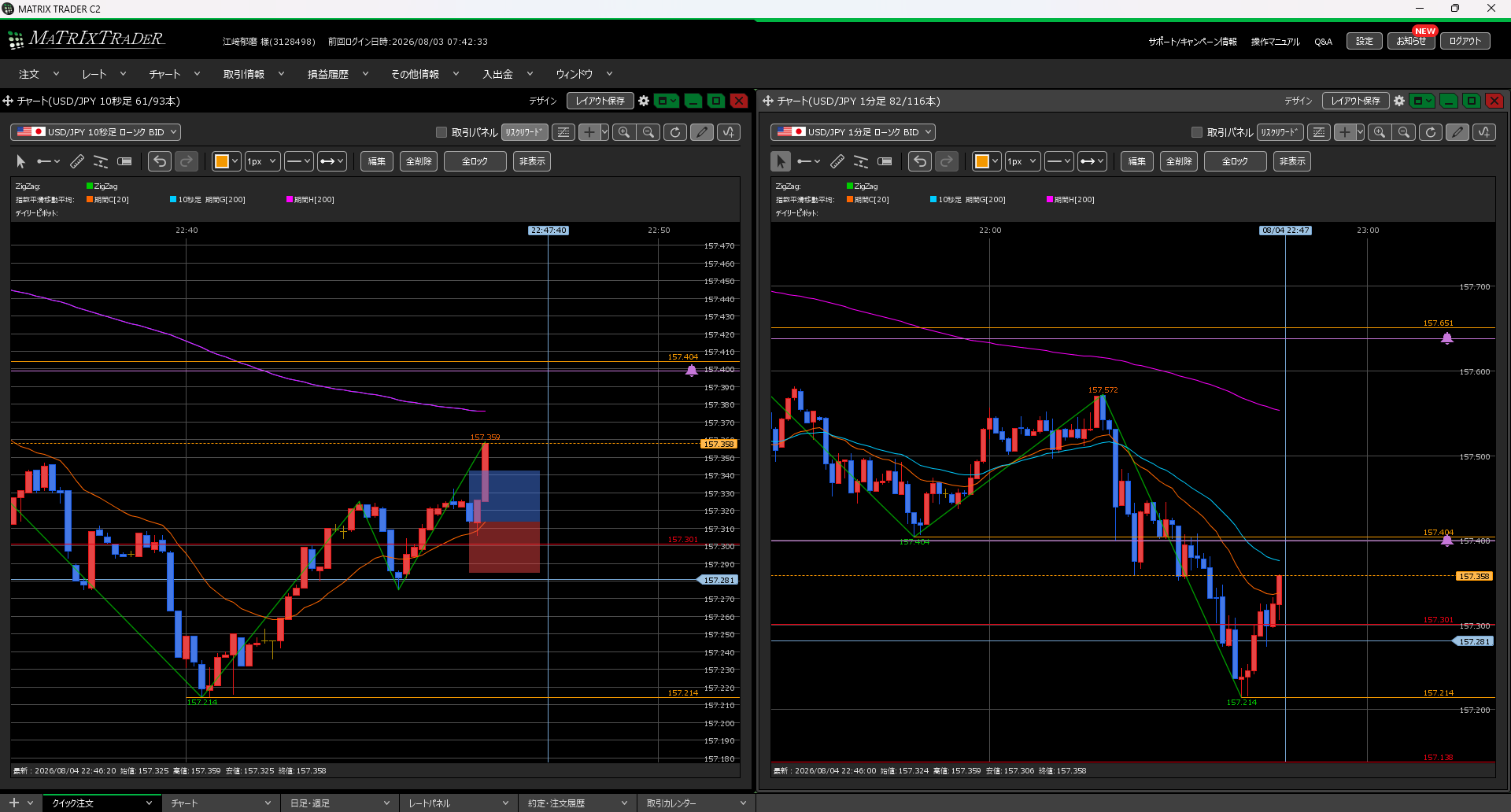
Task: Undo last drawing in 1分足 chart
Action: (x=920, y=161)
